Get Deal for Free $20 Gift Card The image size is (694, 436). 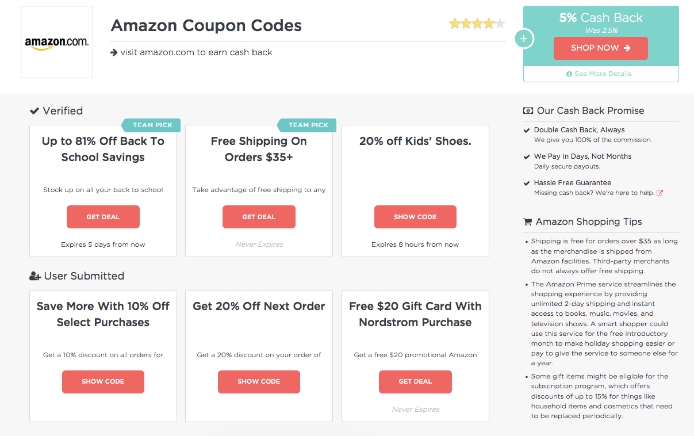[x=415, y=382]
